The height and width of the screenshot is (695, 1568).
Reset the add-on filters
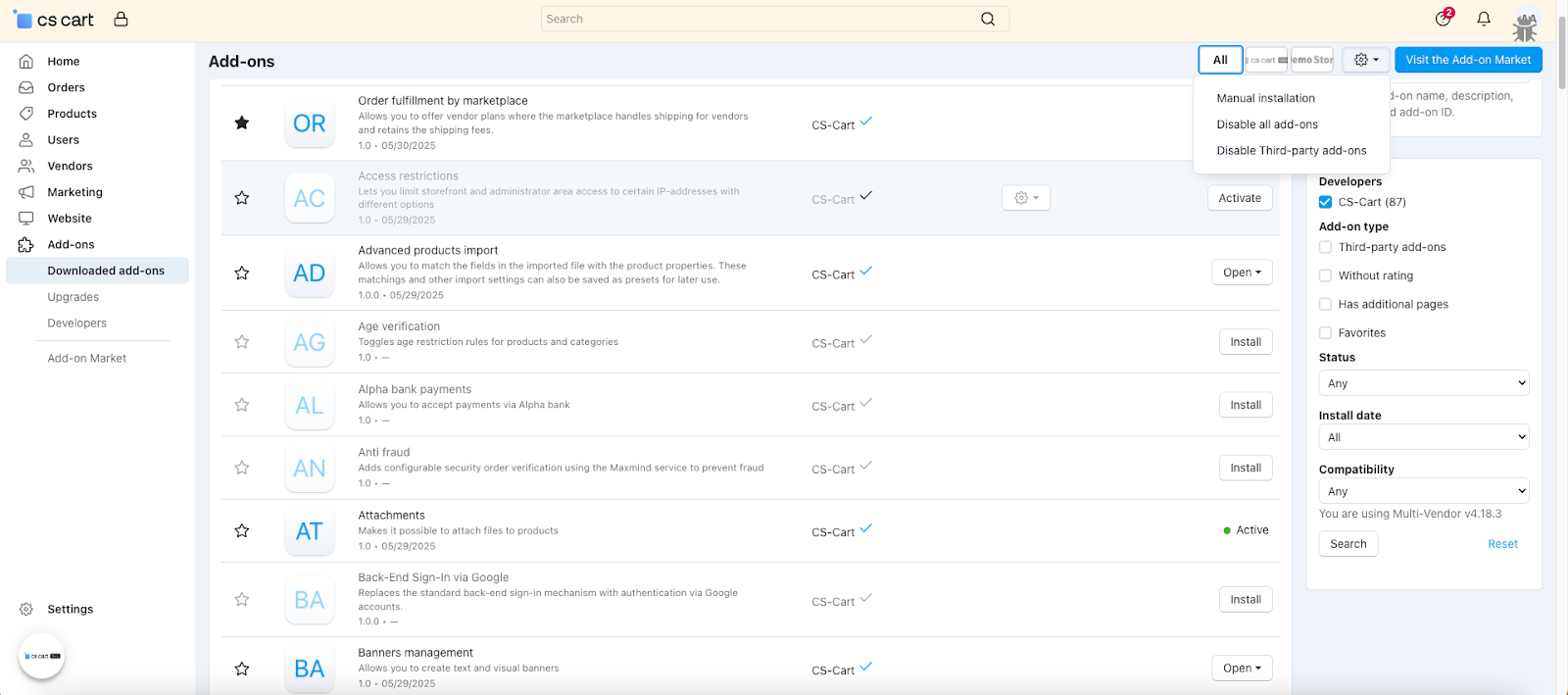[1502, 544]
